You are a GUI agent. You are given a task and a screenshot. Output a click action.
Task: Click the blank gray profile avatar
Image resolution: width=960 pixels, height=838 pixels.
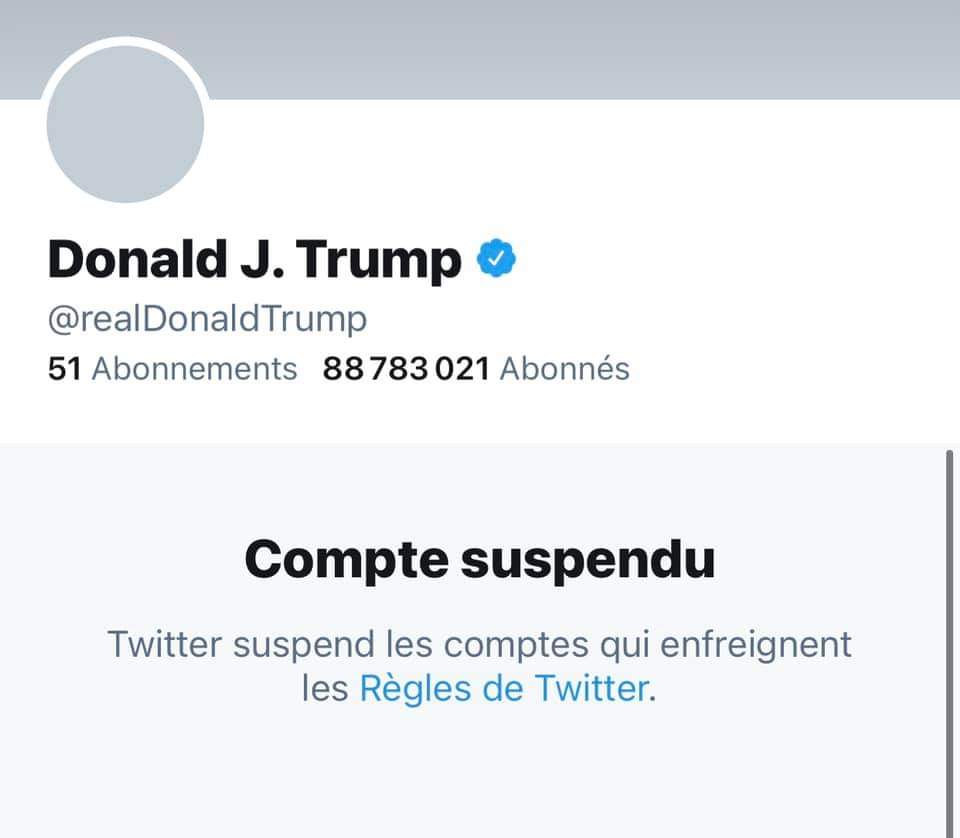tap(125, 123)
